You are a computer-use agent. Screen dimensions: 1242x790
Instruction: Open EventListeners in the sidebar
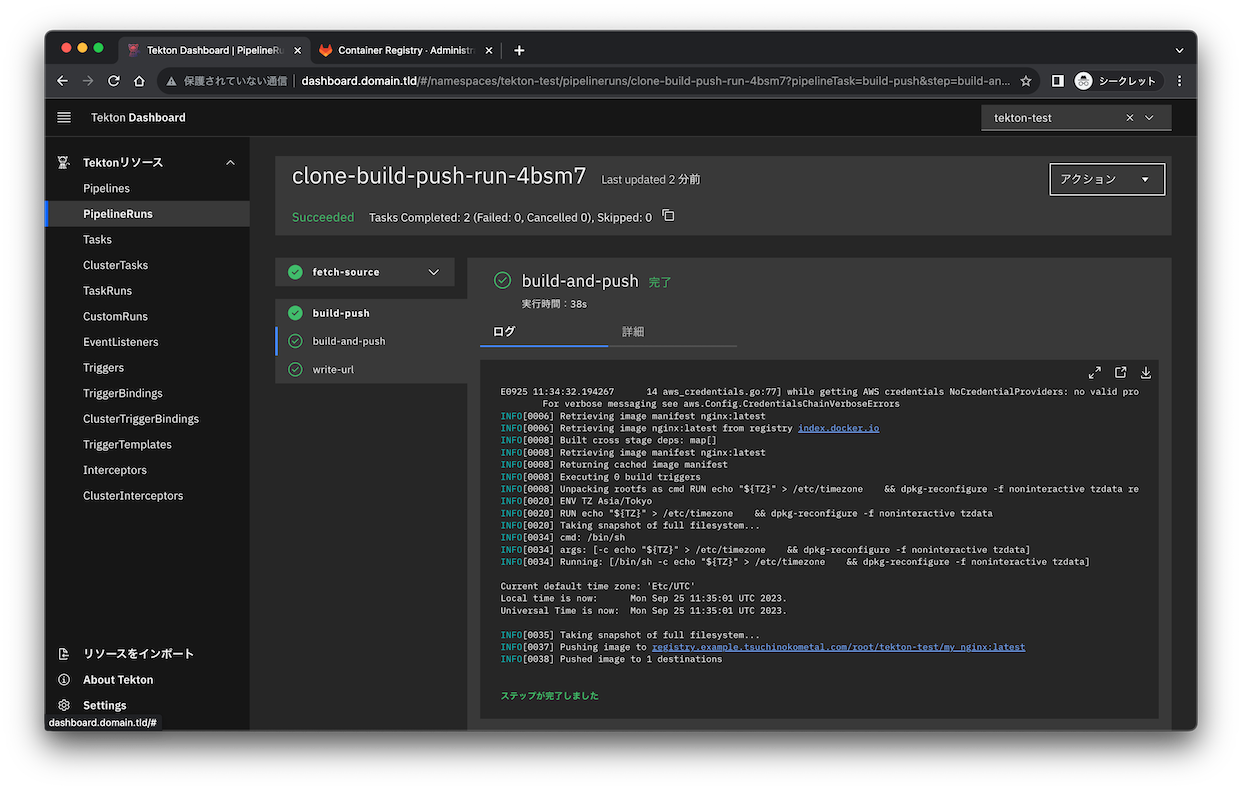147,342
